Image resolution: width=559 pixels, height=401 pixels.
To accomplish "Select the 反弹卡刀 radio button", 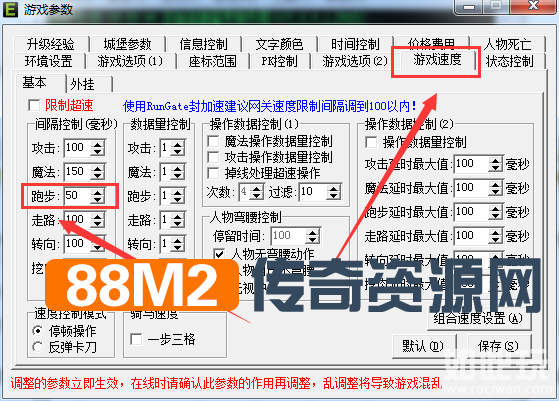I will [x=37, y=346].
